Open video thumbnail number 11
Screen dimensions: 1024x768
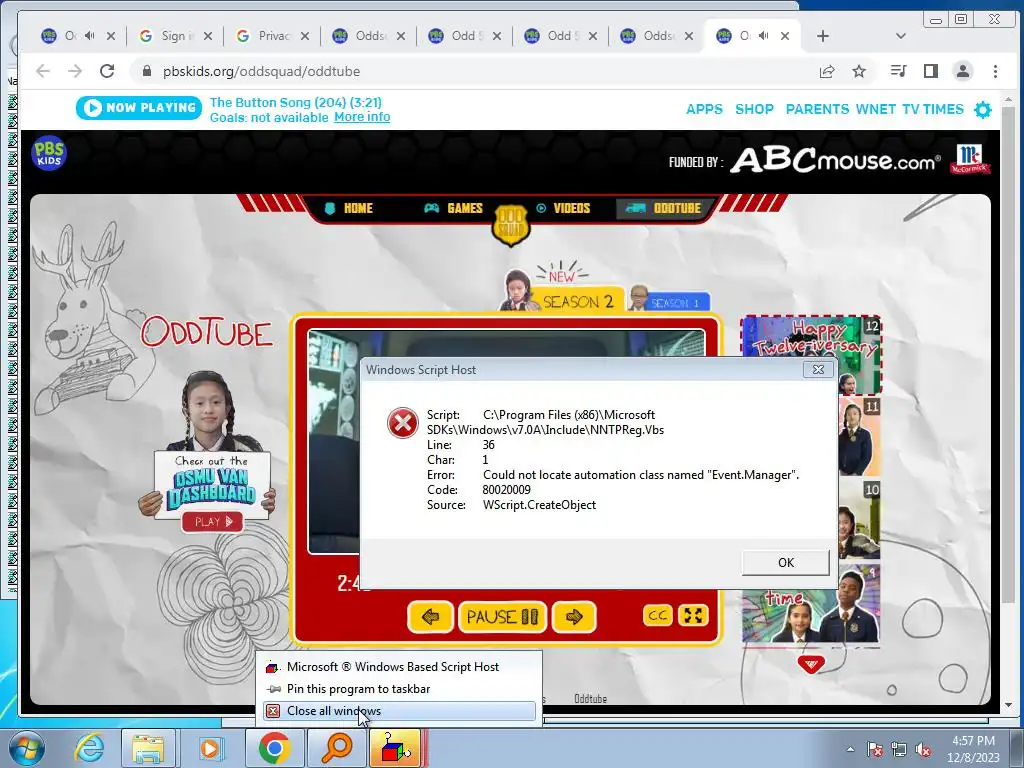pos(859,437)
